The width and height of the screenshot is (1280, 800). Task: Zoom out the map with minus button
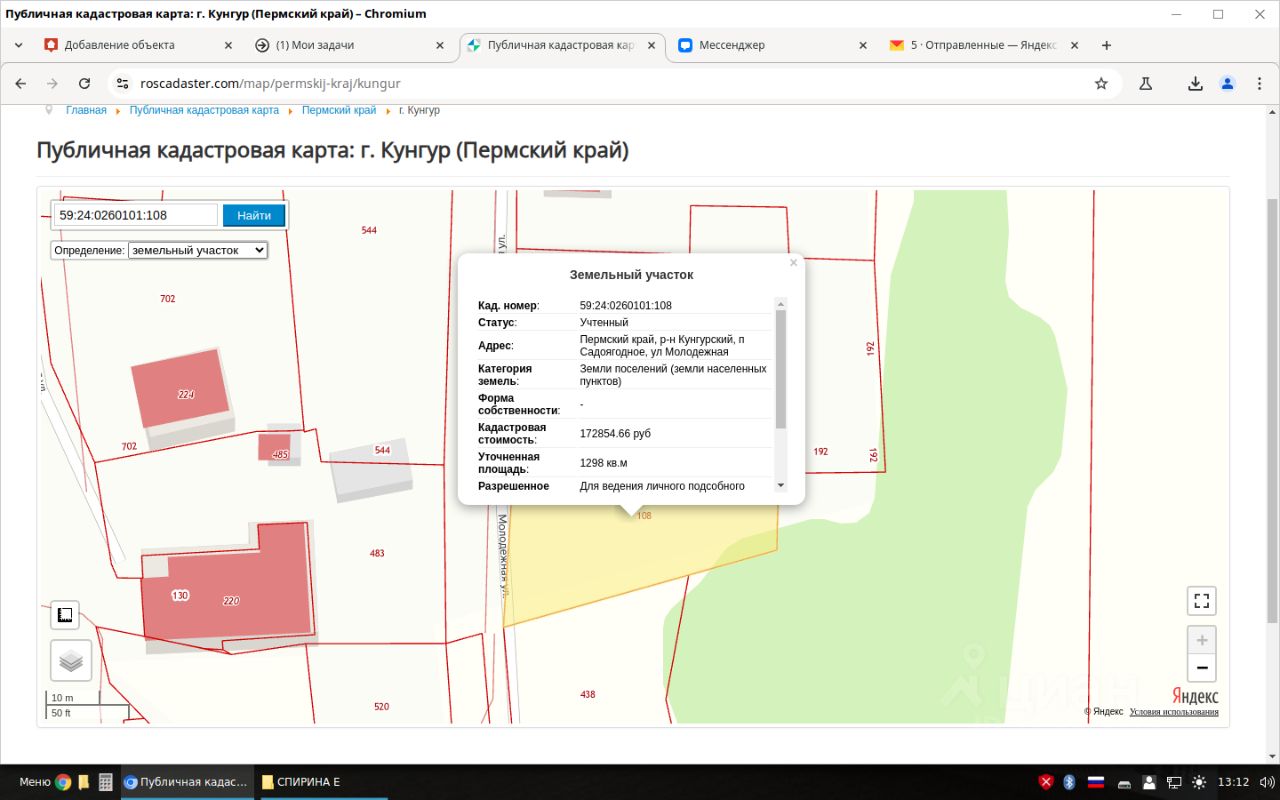[x=1202, y=668]
